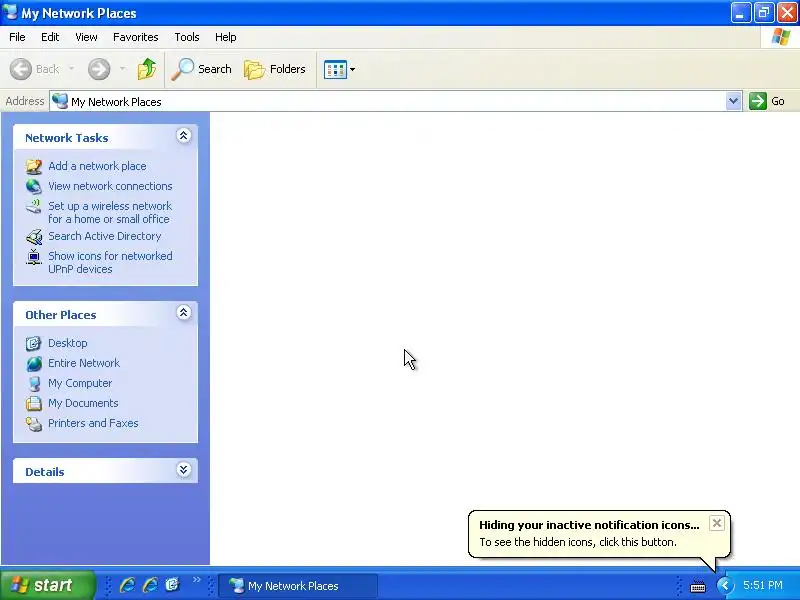800x600 pixels.
Task: Click the Entire Network globe icon
Action: [x=34, y=363]
